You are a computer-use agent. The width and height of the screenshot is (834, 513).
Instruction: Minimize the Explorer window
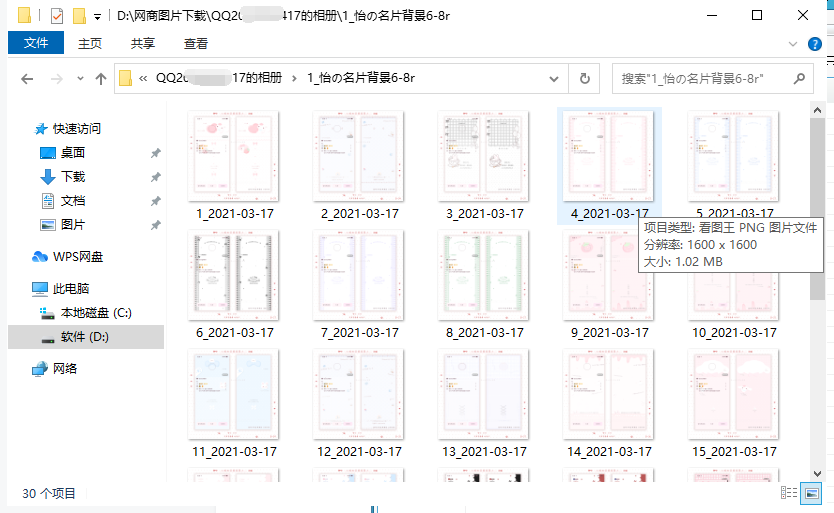point(712,15)
